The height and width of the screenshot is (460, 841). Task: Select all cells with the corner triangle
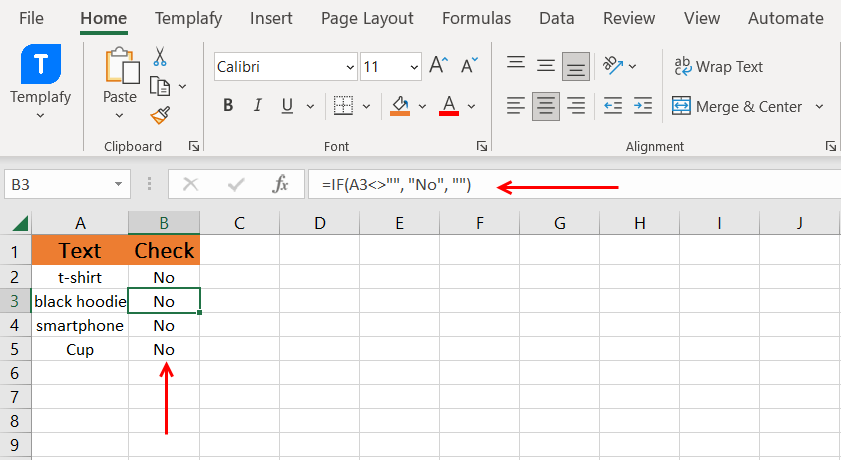19,222
